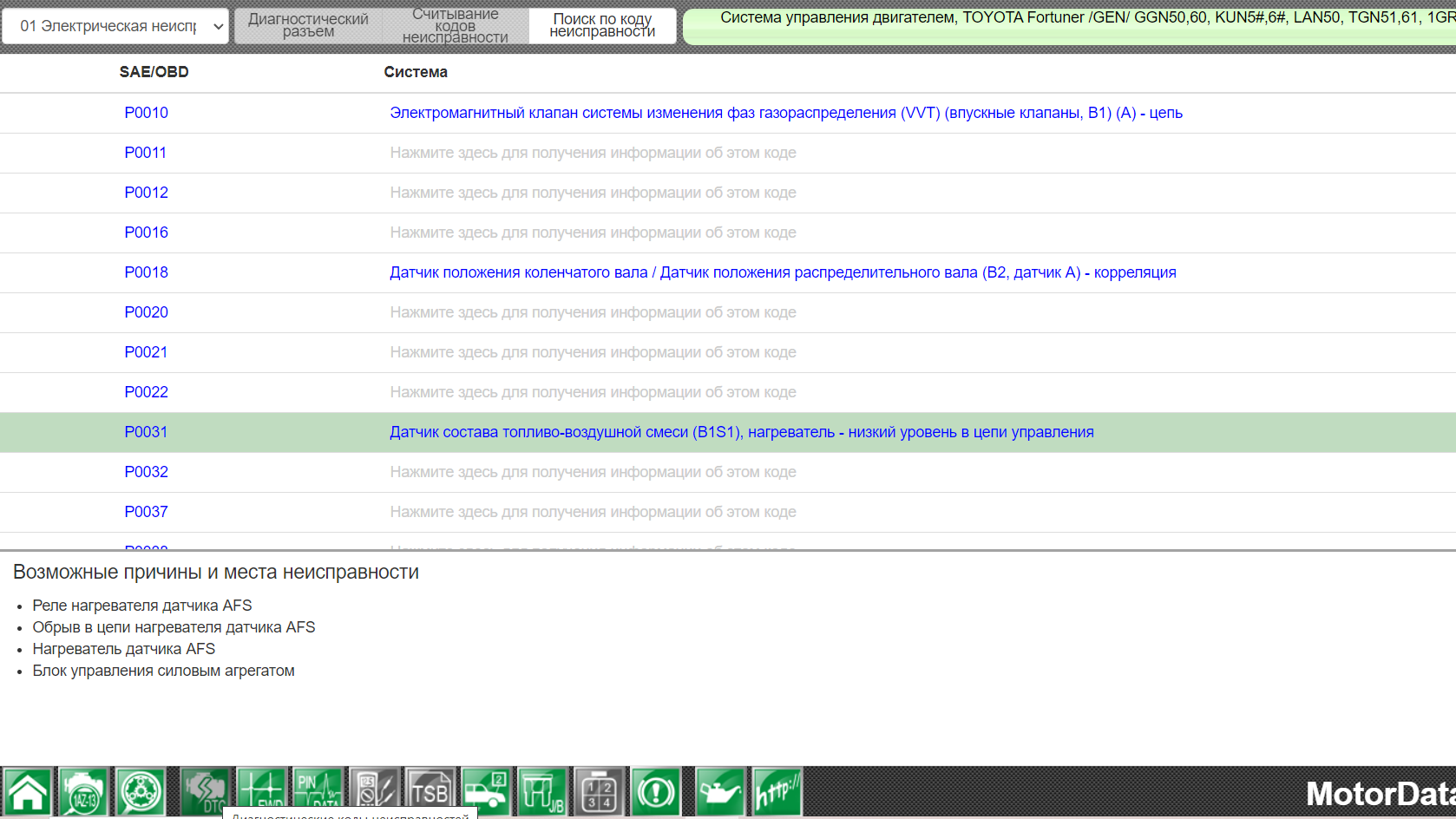The width and height of the screenshot is (1456, 819).
Task: Click the P0010 fault code link
Action: pos(146,113)
